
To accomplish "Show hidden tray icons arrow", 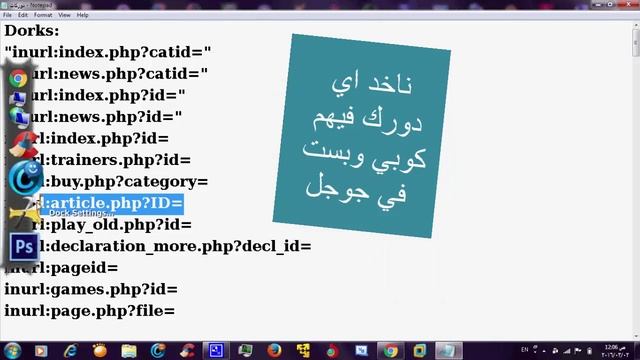I will click(544, 351).
